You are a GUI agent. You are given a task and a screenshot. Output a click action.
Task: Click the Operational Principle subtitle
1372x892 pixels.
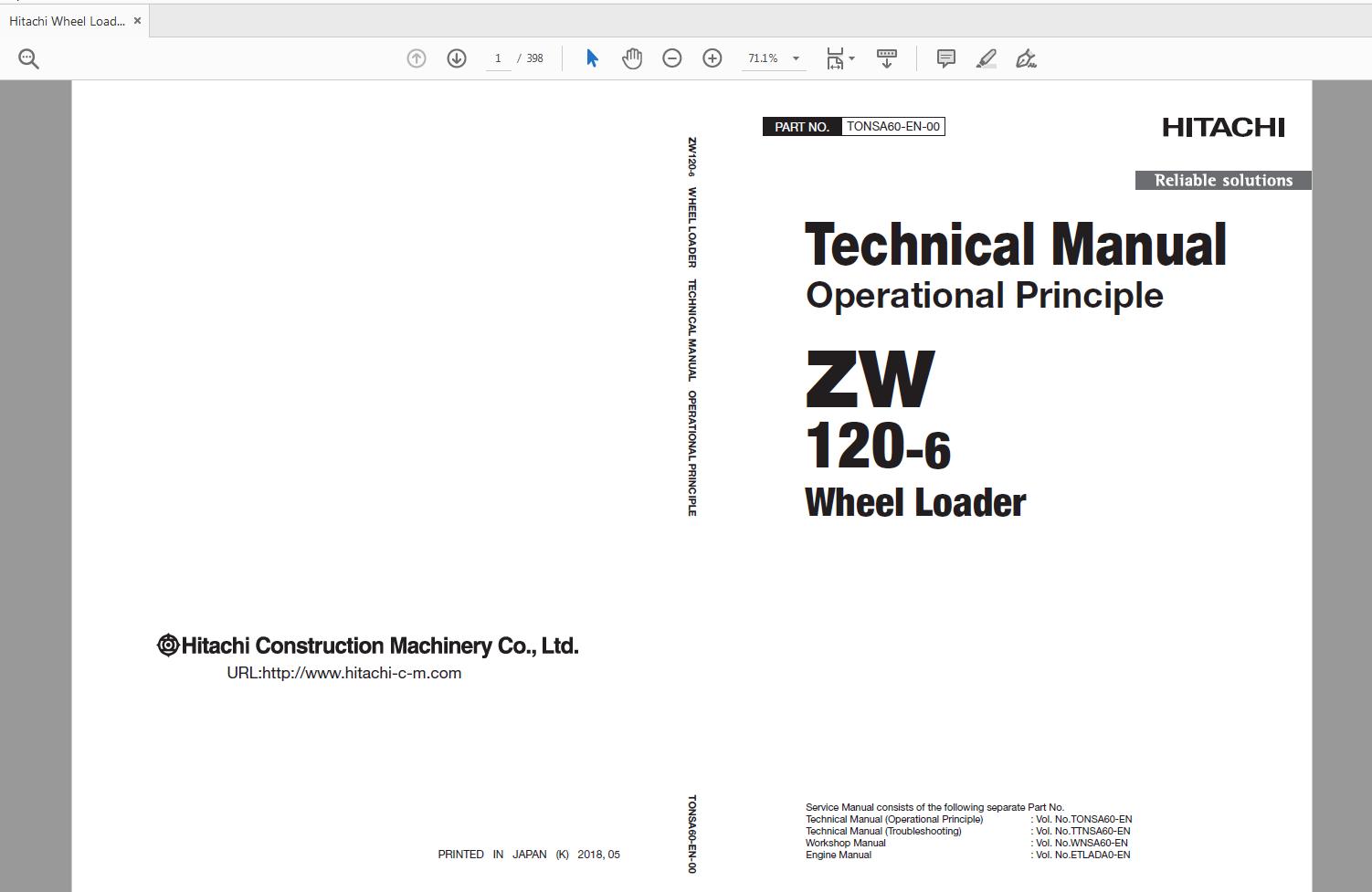click(985, 295)
